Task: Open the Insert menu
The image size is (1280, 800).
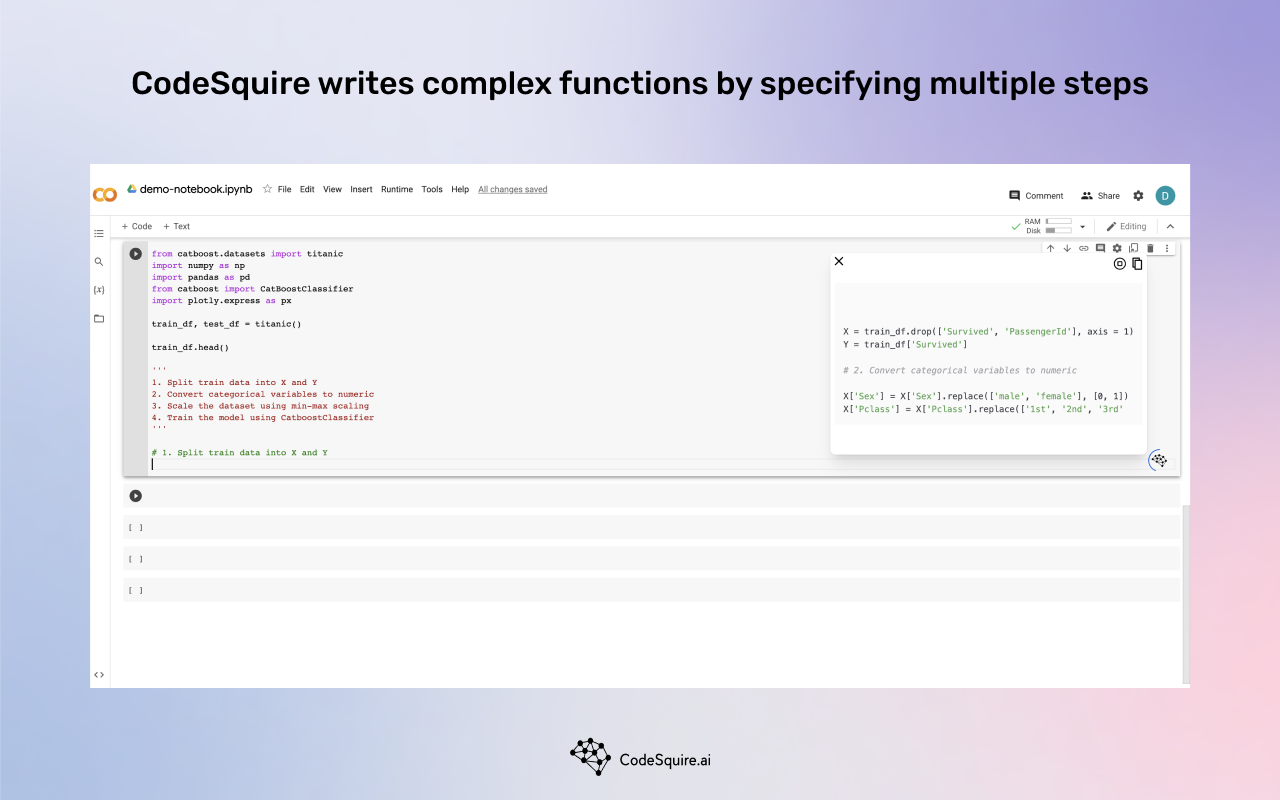Action: [x=361, y=189]
